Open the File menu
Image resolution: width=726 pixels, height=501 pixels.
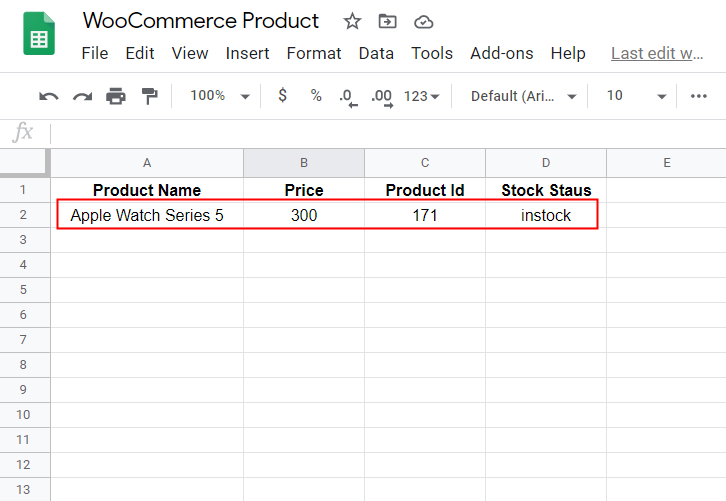(x=95, y=53)
